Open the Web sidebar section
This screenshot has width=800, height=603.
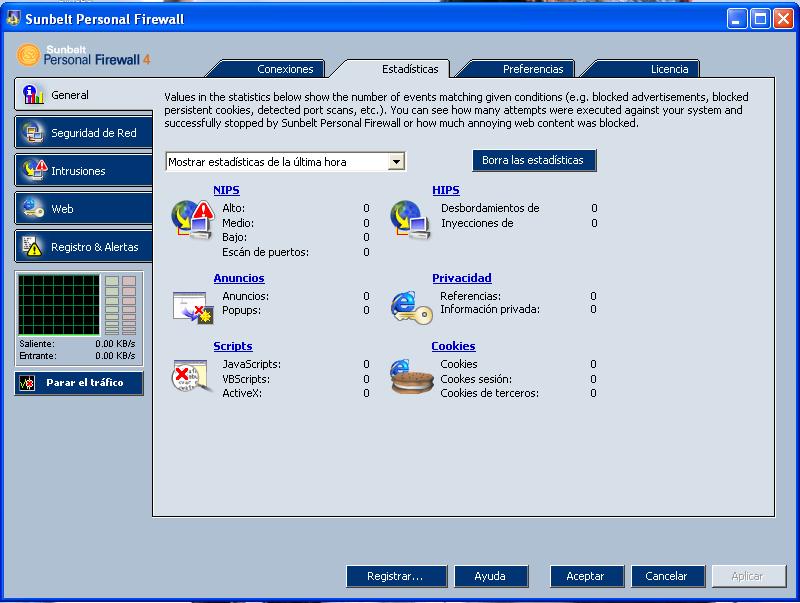tap(84, 209)
